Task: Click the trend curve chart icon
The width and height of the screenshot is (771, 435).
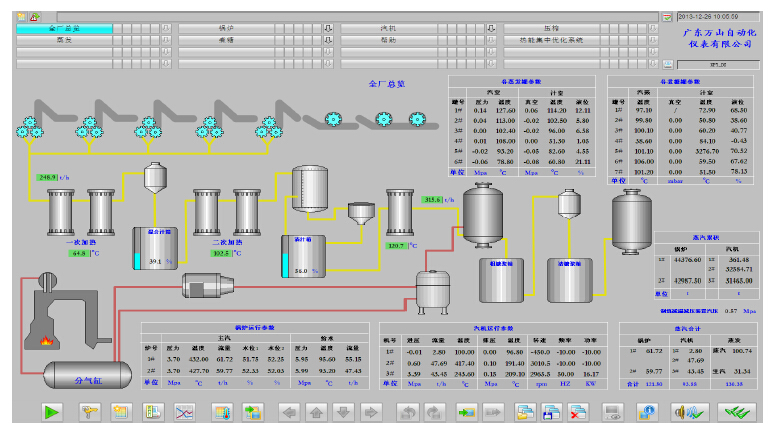Action: [186, 410]
